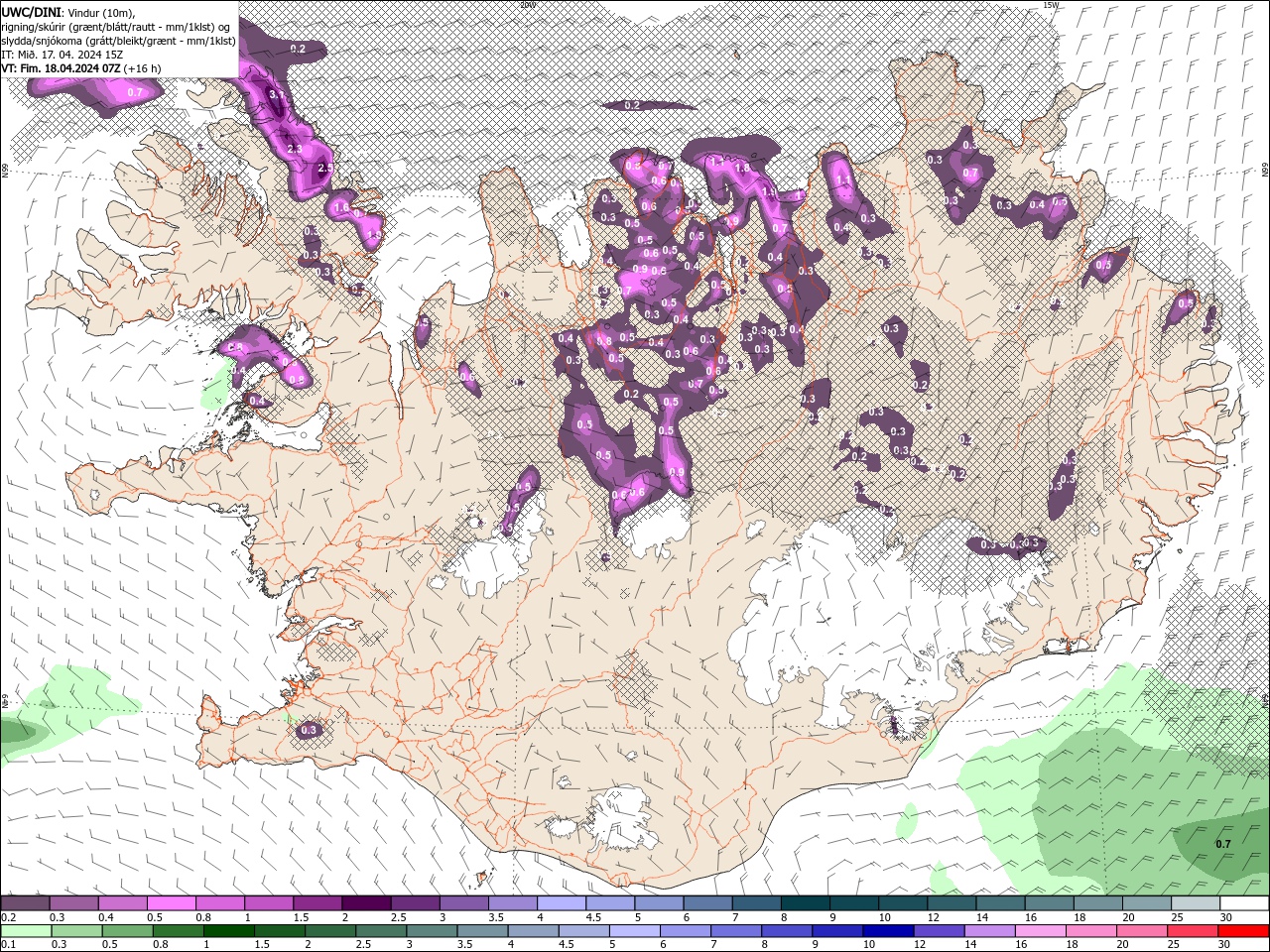Click the 'rigning/skúrir' legend description line

[117, 26]
